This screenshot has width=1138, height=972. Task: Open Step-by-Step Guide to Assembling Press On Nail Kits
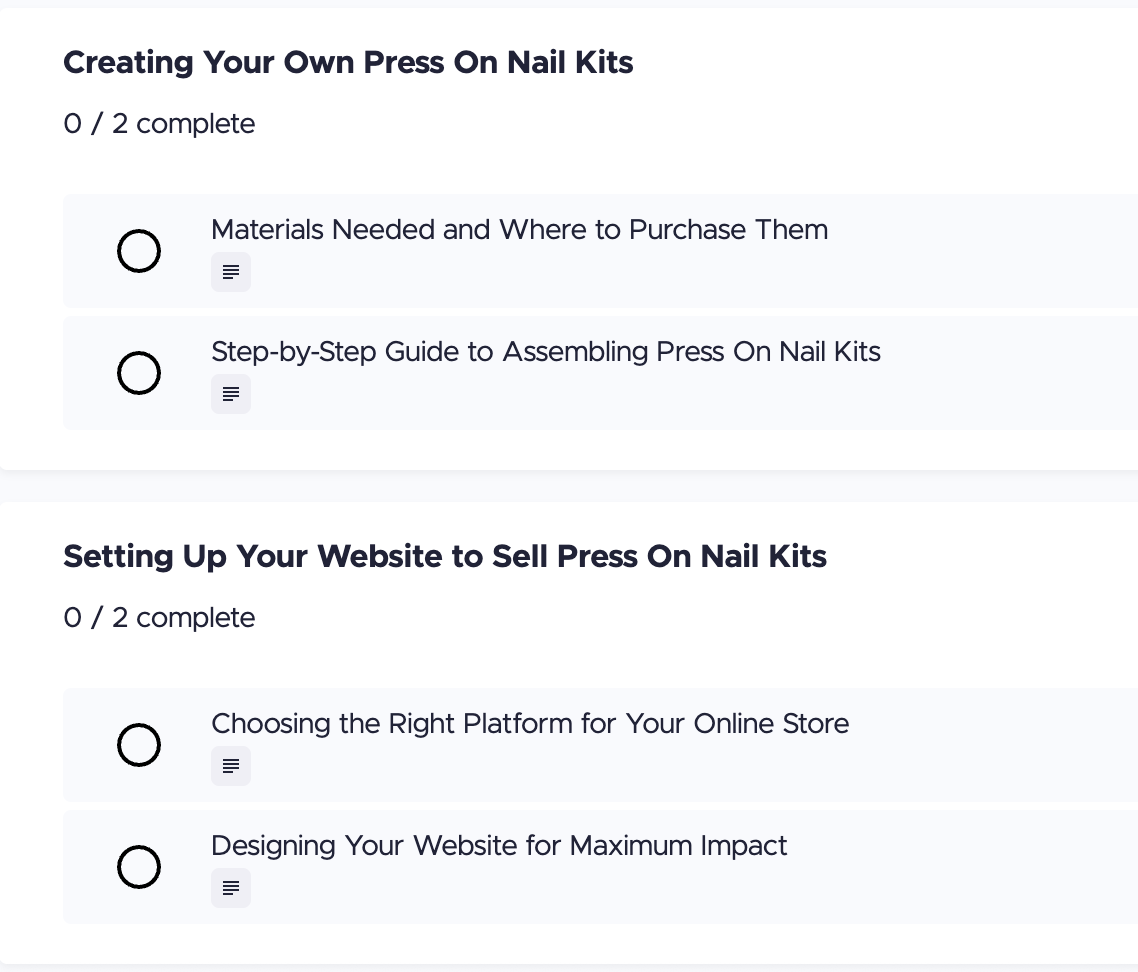tap(545, 352)
